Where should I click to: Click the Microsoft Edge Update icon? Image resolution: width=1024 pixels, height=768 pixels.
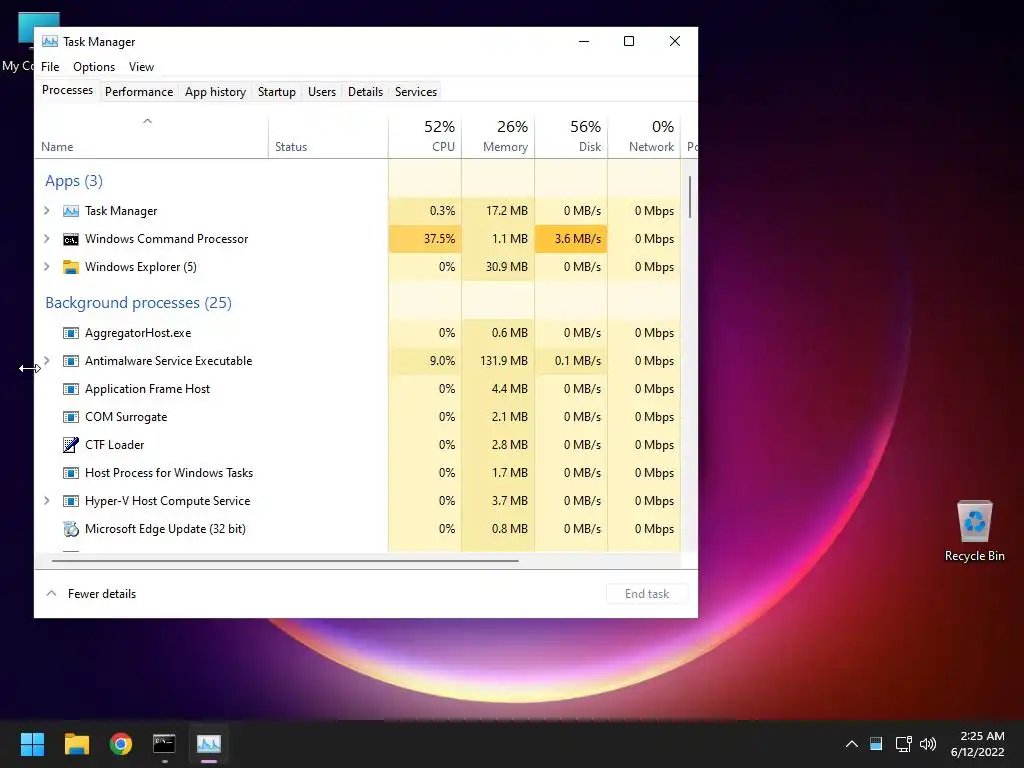(x=71, y=529)
